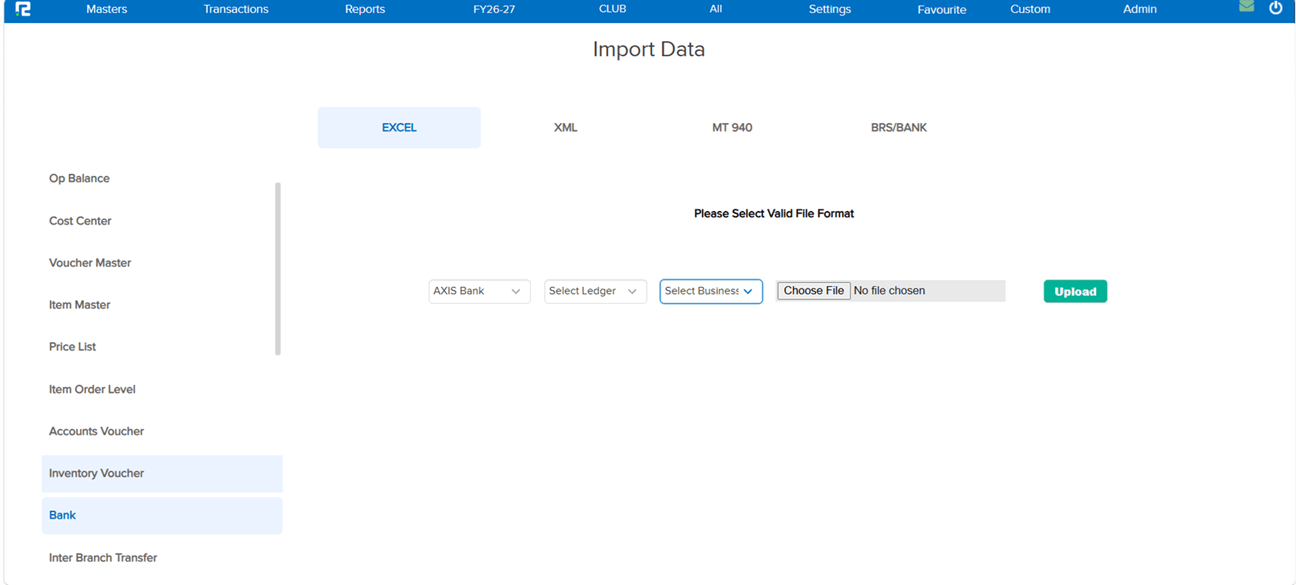Open the Settings menu

click(x=830, y=9)
